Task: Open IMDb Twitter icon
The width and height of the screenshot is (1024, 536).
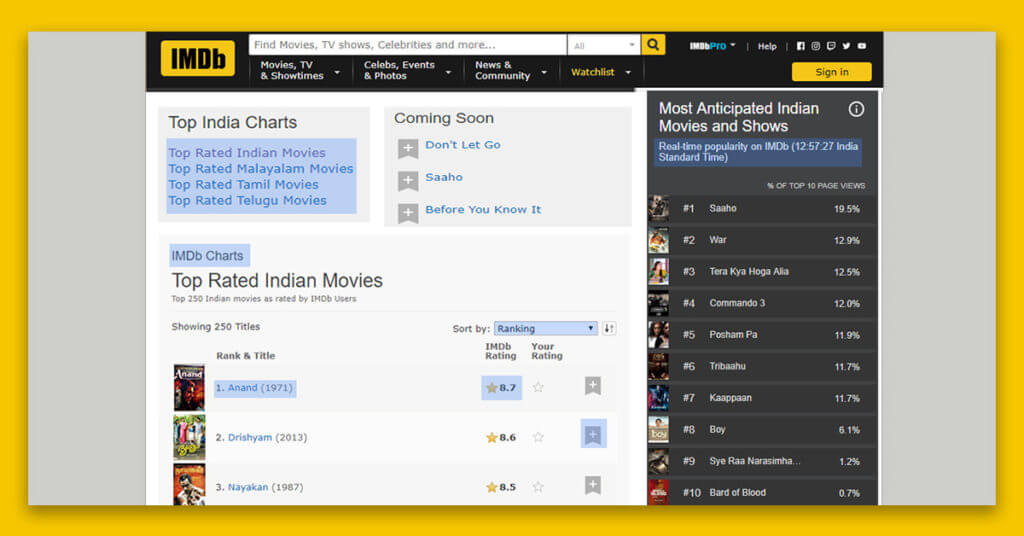Action: click(846, 46)
